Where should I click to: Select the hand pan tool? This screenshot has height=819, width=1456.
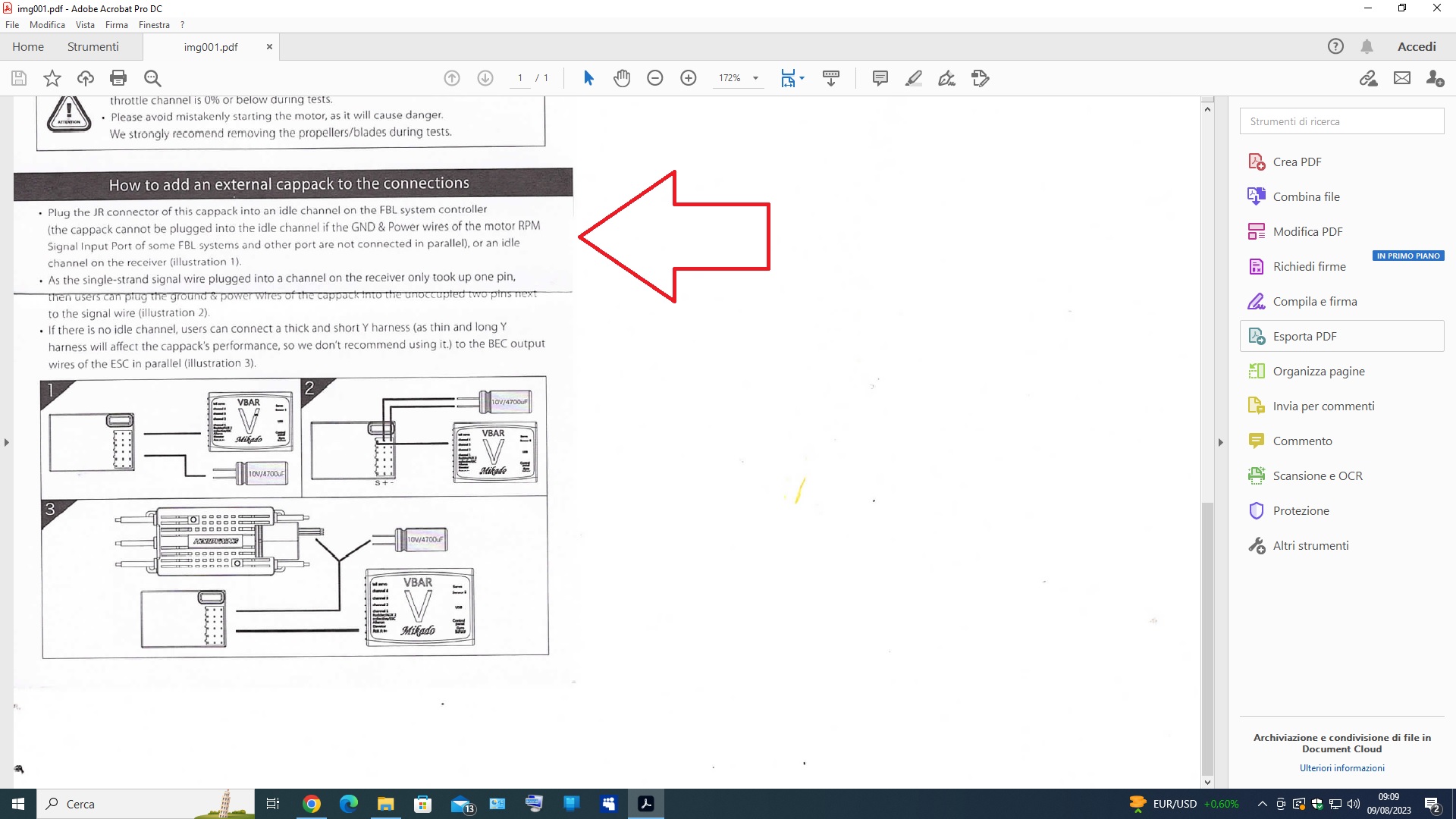pos(622,78)
